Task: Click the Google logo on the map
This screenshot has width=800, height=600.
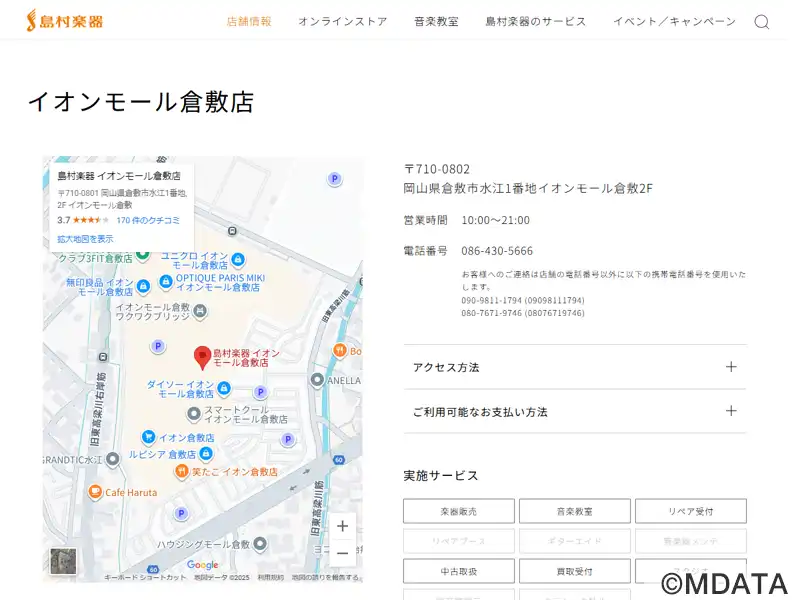Action: [x=202, y=565]
